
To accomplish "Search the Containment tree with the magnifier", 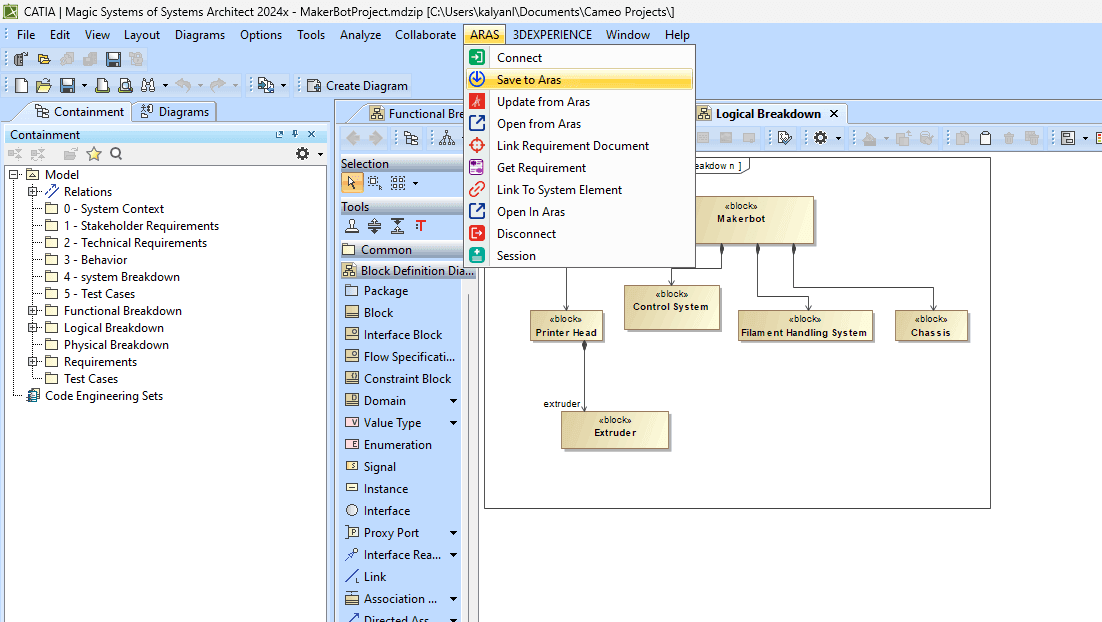I will coord(117,154).
